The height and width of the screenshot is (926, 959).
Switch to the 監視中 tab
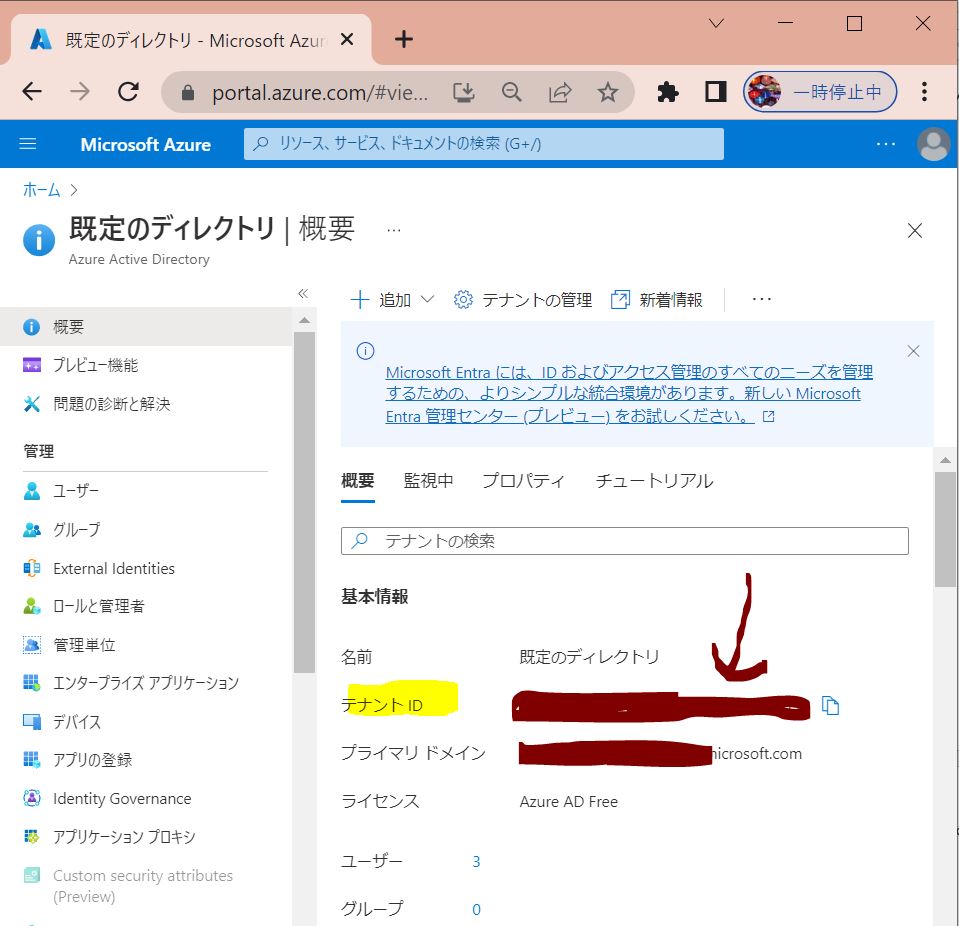coord(428,481)
